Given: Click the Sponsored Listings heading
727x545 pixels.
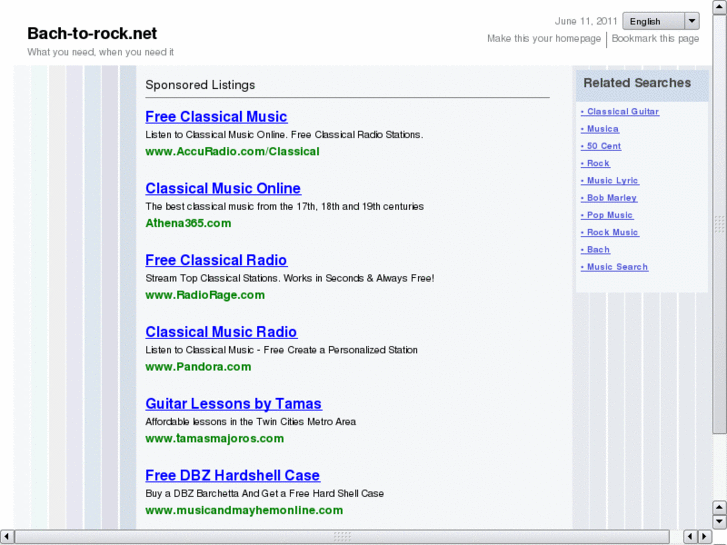Looking at the screenshot, I should coord(200,85).
